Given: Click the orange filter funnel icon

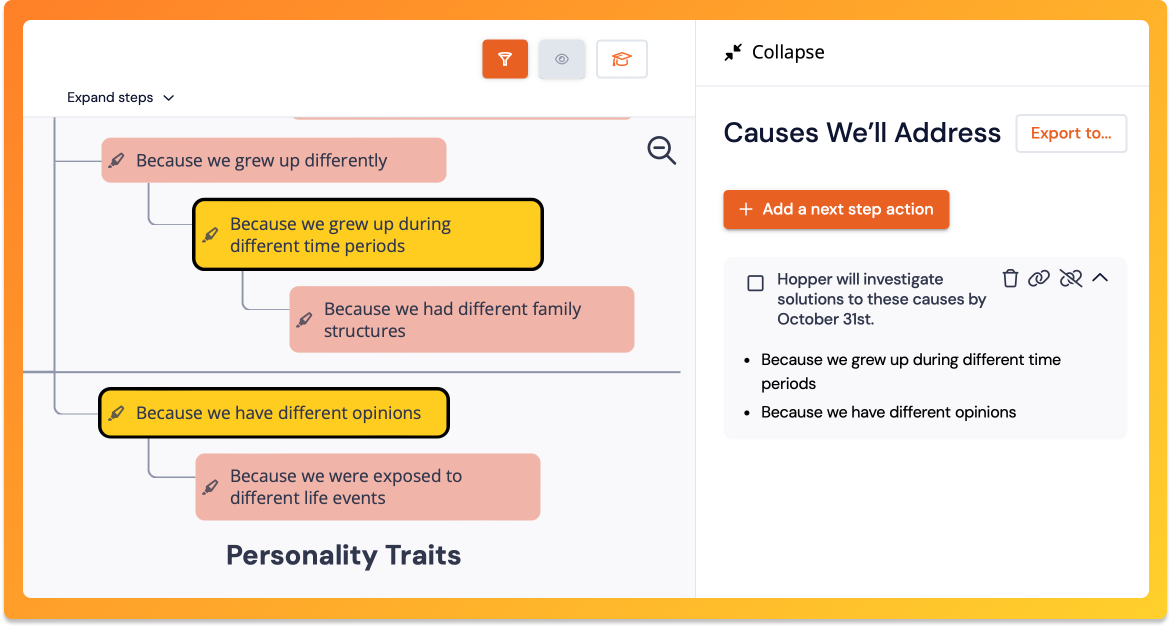Looking at the screenshot, I should [x=505, y=59].
